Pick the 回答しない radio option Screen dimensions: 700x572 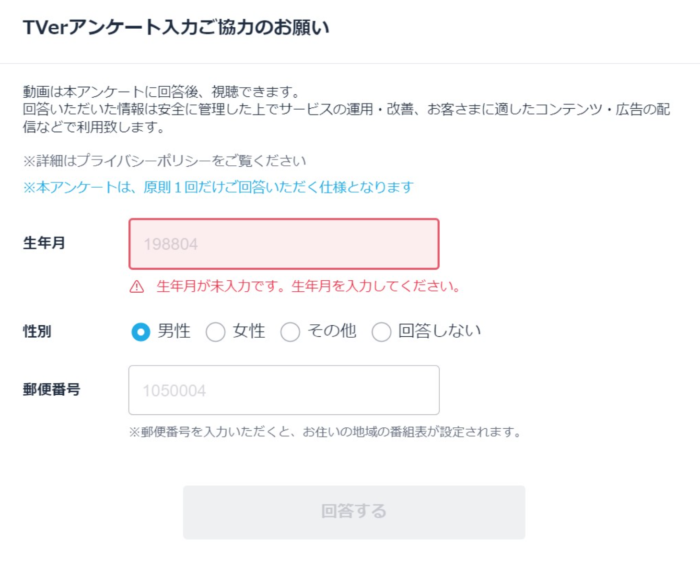tap(381, 332)
